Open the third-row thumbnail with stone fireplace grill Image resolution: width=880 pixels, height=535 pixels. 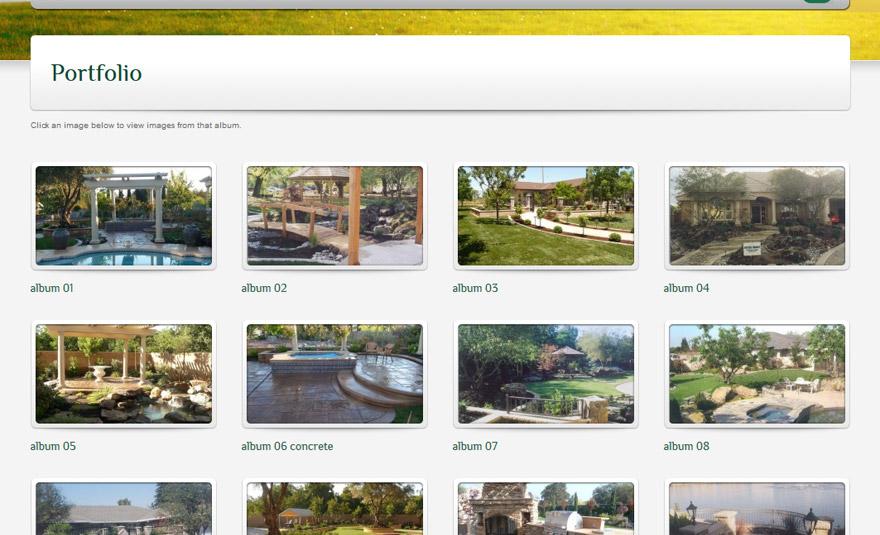point(546,509)
